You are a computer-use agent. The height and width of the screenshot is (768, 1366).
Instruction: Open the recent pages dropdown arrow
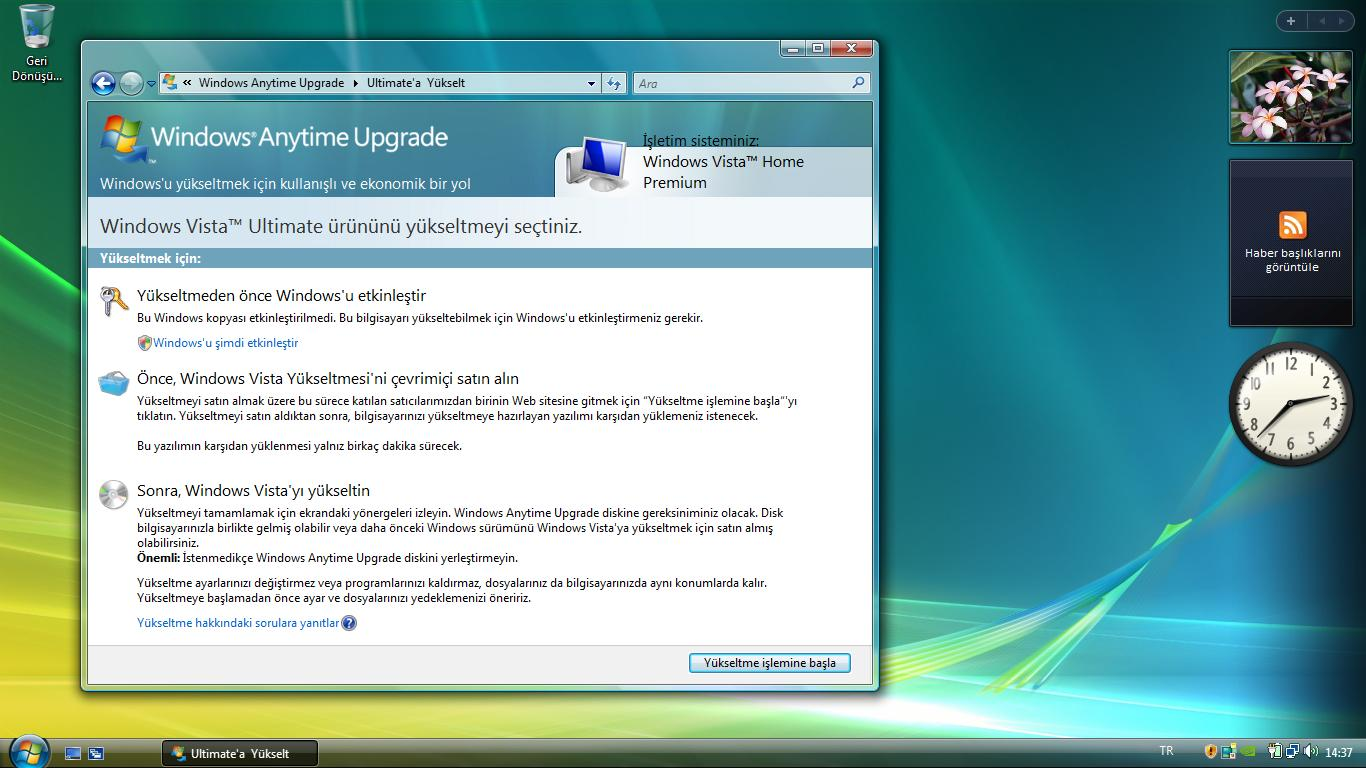[x=151, y=84]
